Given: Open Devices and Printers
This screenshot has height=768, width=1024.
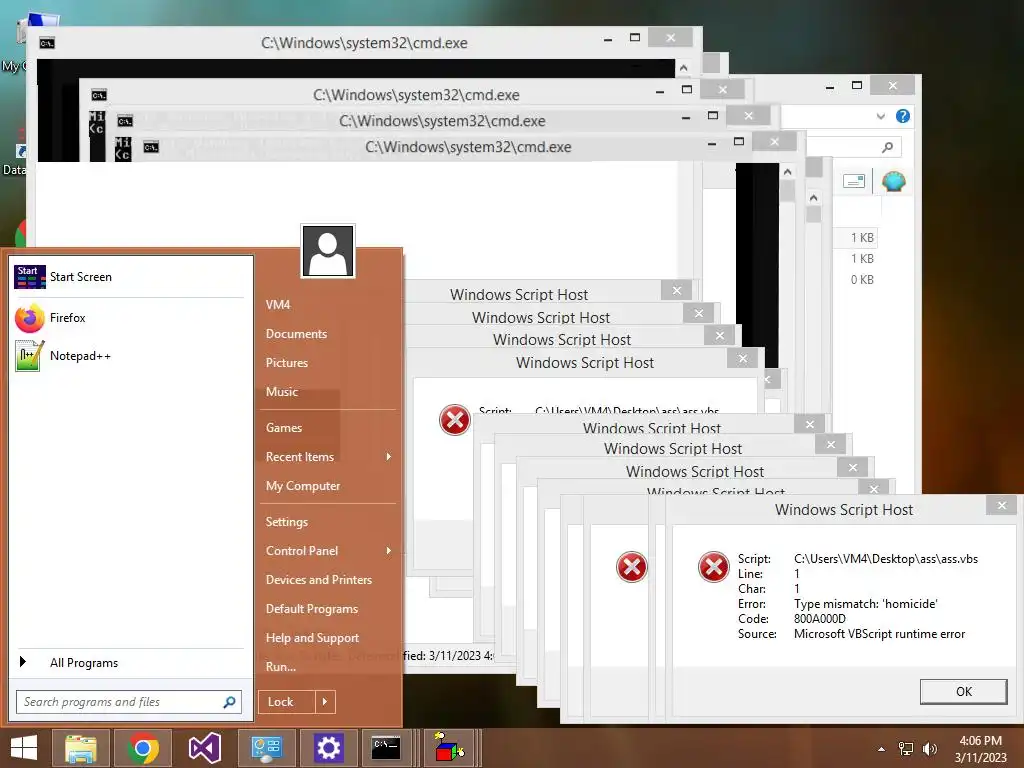Looking at the screenshot, I should coord(319,580).
